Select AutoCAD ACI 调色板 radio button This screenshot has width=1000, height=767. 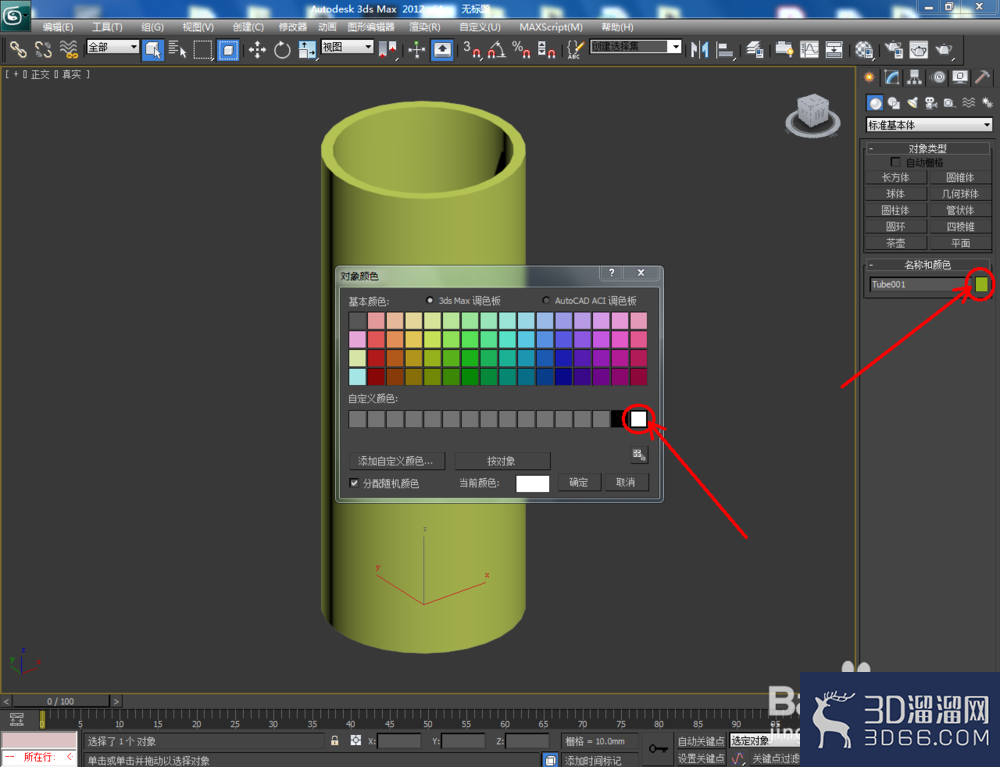(546, 300)
